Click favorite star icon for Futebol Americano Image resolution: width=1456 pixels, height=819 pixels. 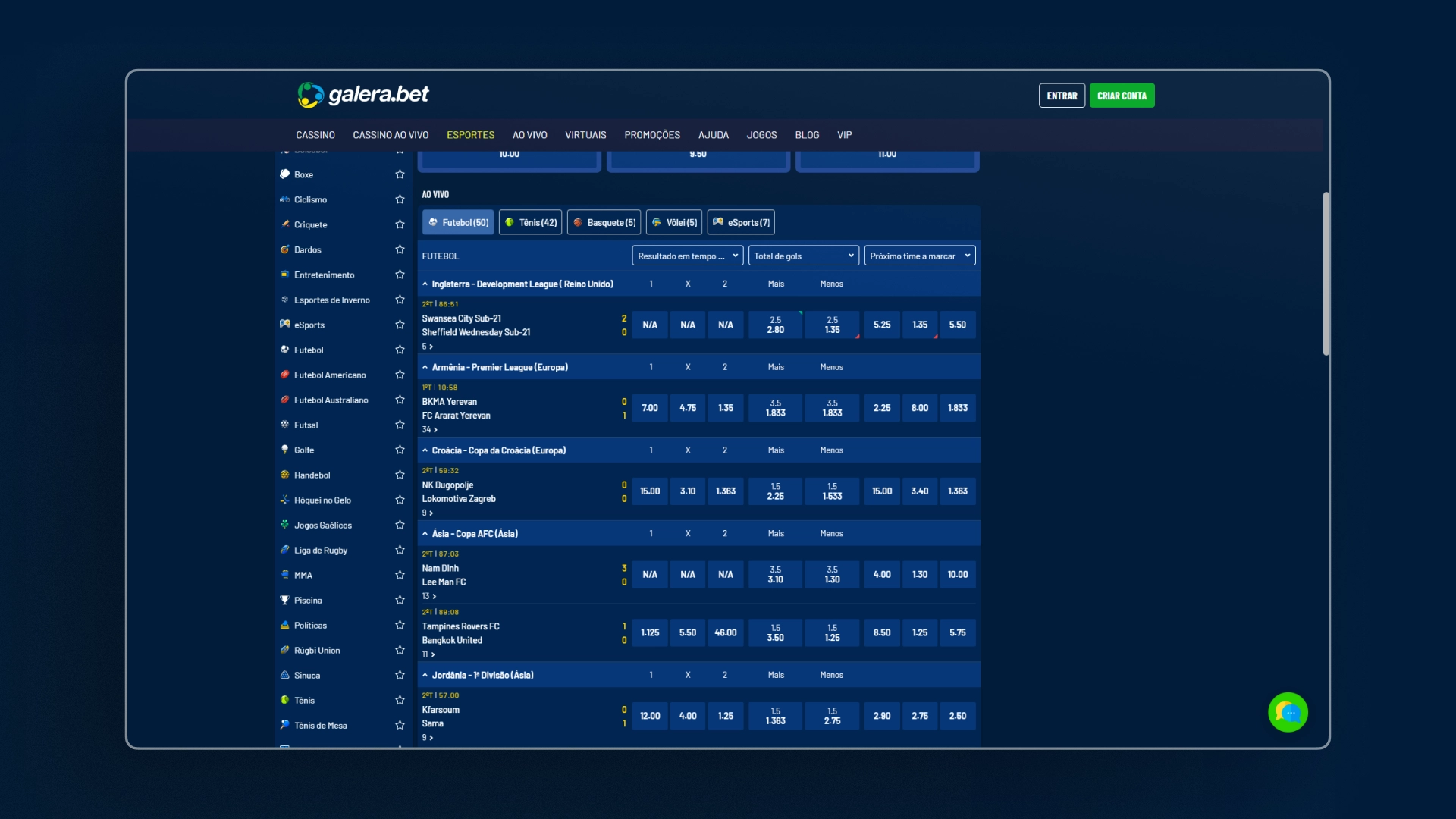(400, 374)
